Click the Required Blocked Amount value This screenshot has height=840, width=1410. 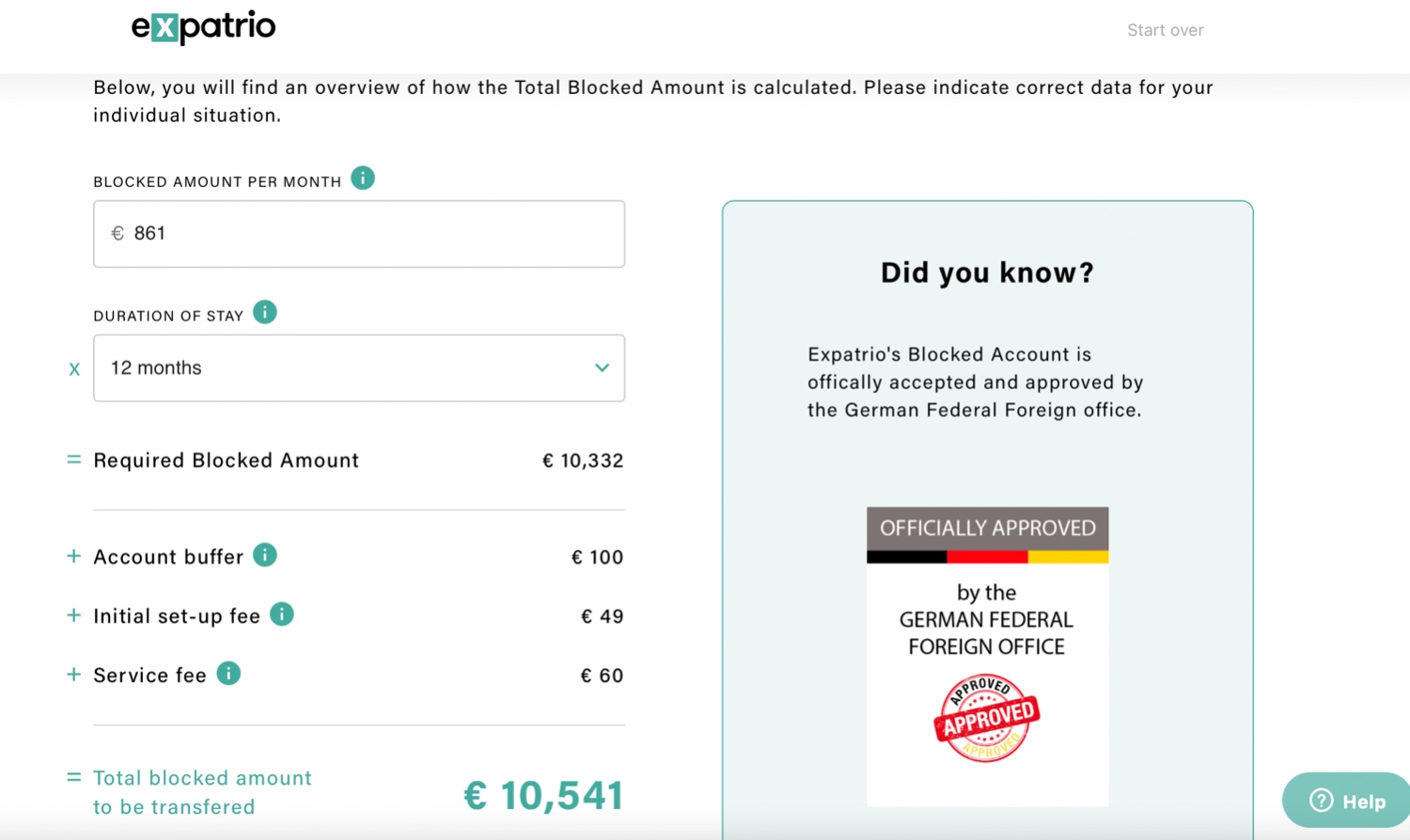tap(583, 460)
